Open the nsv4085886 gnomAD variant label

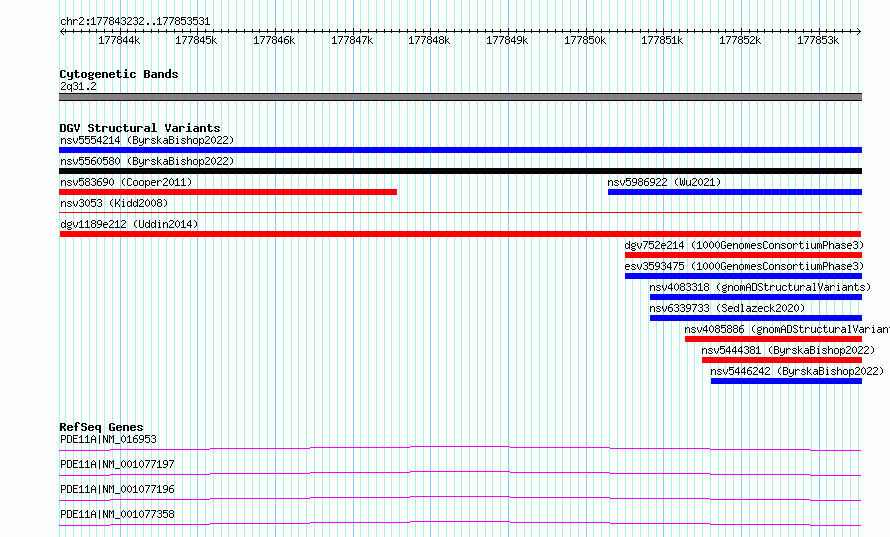pyautogui.click(x=787, y=329)
